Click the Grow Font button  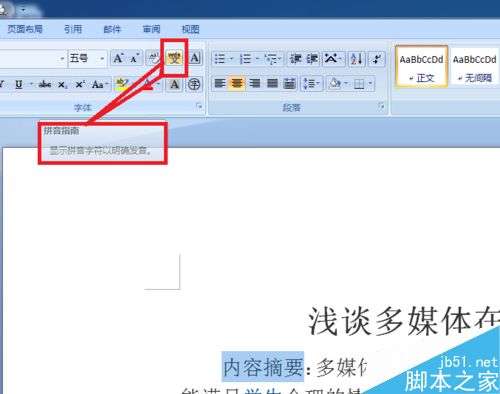click(118, 59)
